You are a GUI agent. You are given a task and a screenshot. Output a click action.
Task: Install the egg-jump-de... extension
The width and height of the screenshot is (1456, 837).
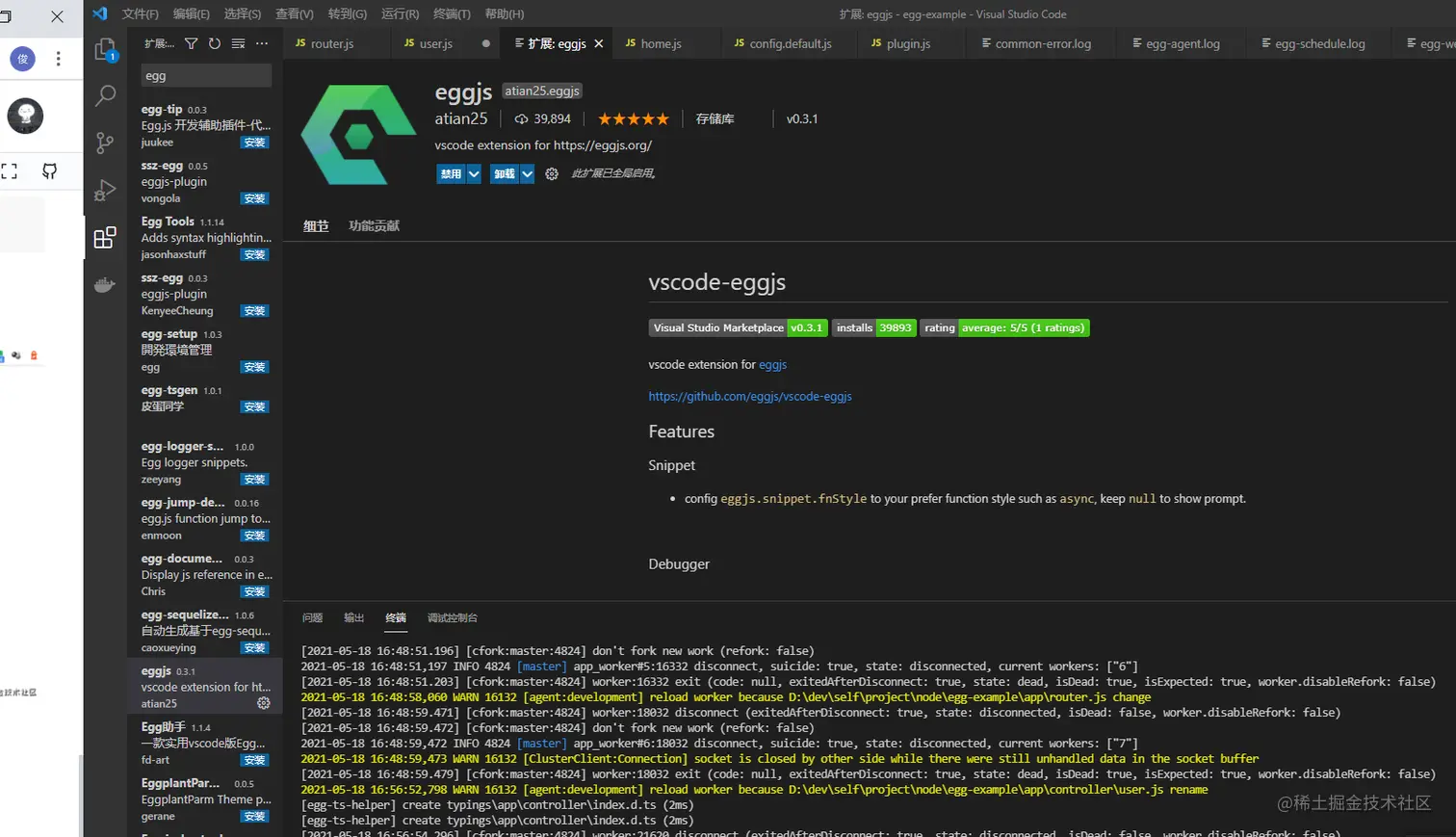pos(254,536)
